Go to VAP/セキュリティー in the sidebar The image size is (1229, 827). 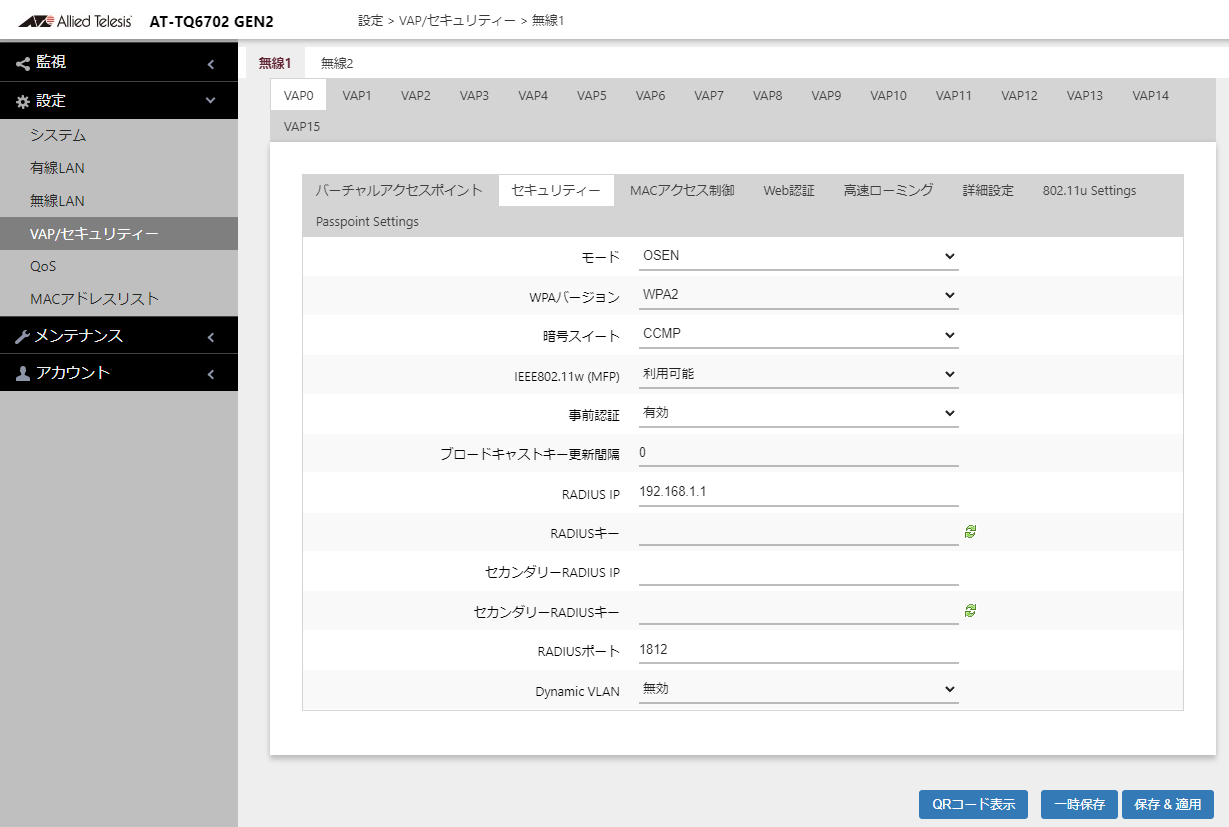[x=119, y=234]
